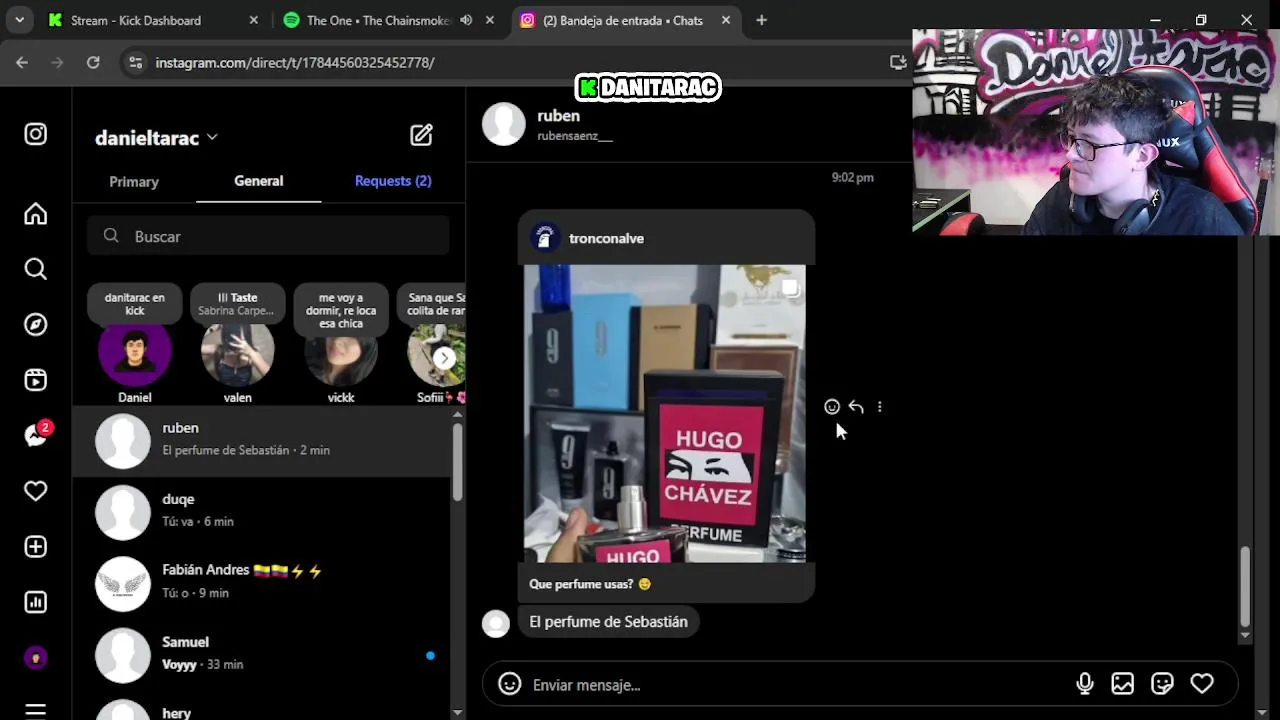Viewport: 1280px width, 720px height.
Task: Click the conversation scrollbar thumb
Action: tap(1245, 586)
